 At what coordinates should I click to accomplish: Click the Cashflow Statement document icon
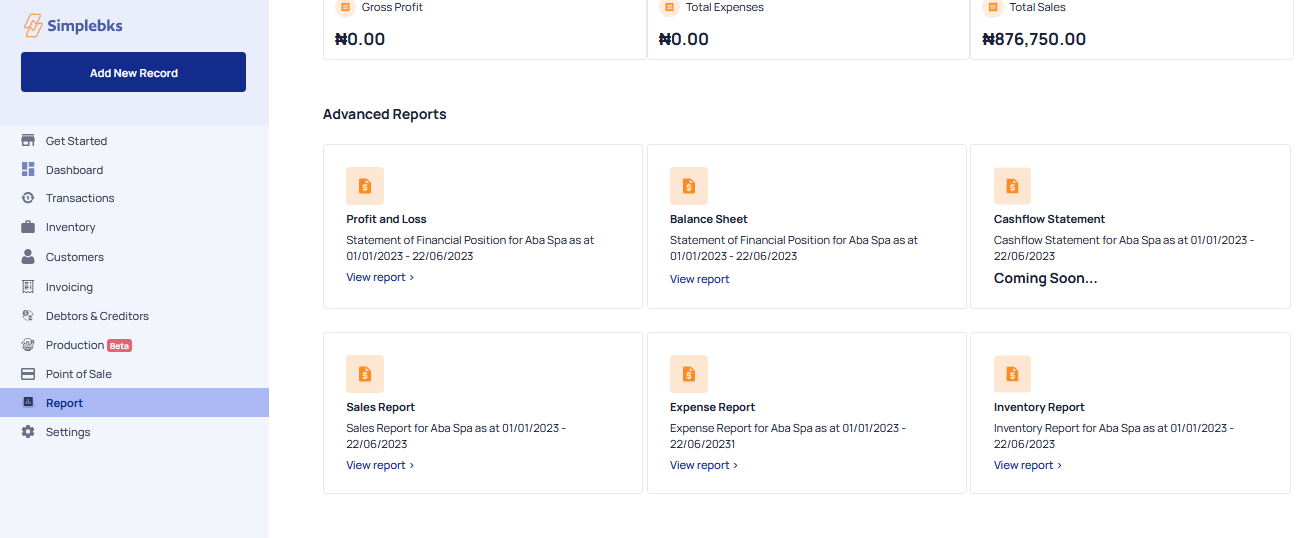tap(1012, 186)
